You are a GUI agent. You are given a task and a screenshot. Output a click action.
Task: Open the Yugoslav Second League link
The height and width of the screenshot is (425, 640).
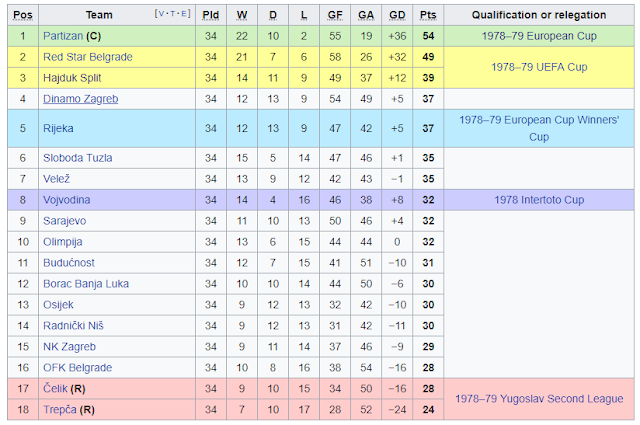539,399
